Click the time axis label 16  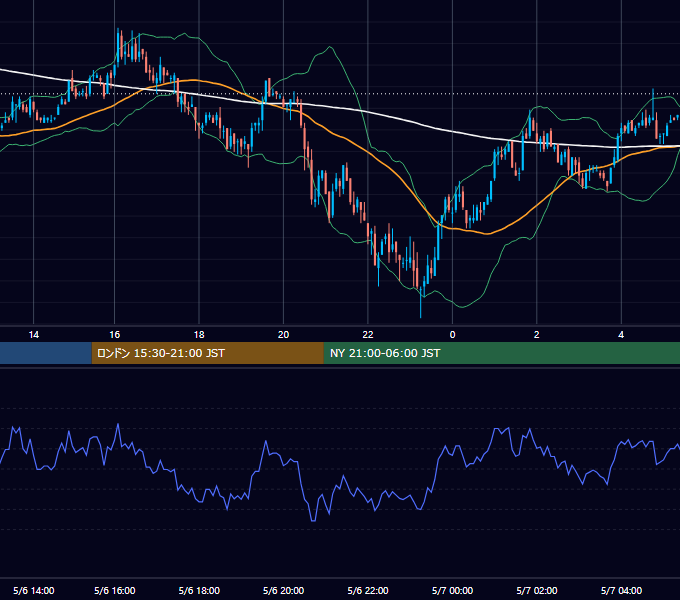tap(114, 335)
